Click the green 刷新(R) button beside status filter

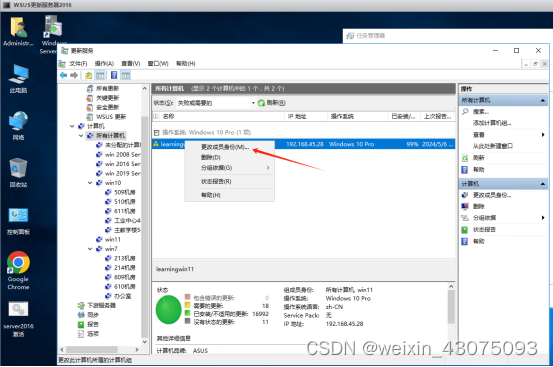pyautogui.click(x=272, y=103)
